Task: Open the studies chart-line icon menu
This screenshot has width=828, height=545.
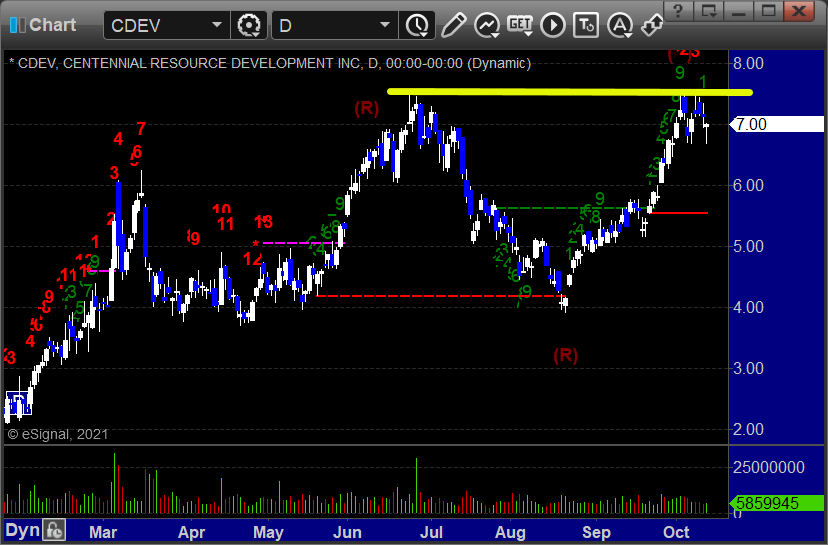Action: [487, 25]
